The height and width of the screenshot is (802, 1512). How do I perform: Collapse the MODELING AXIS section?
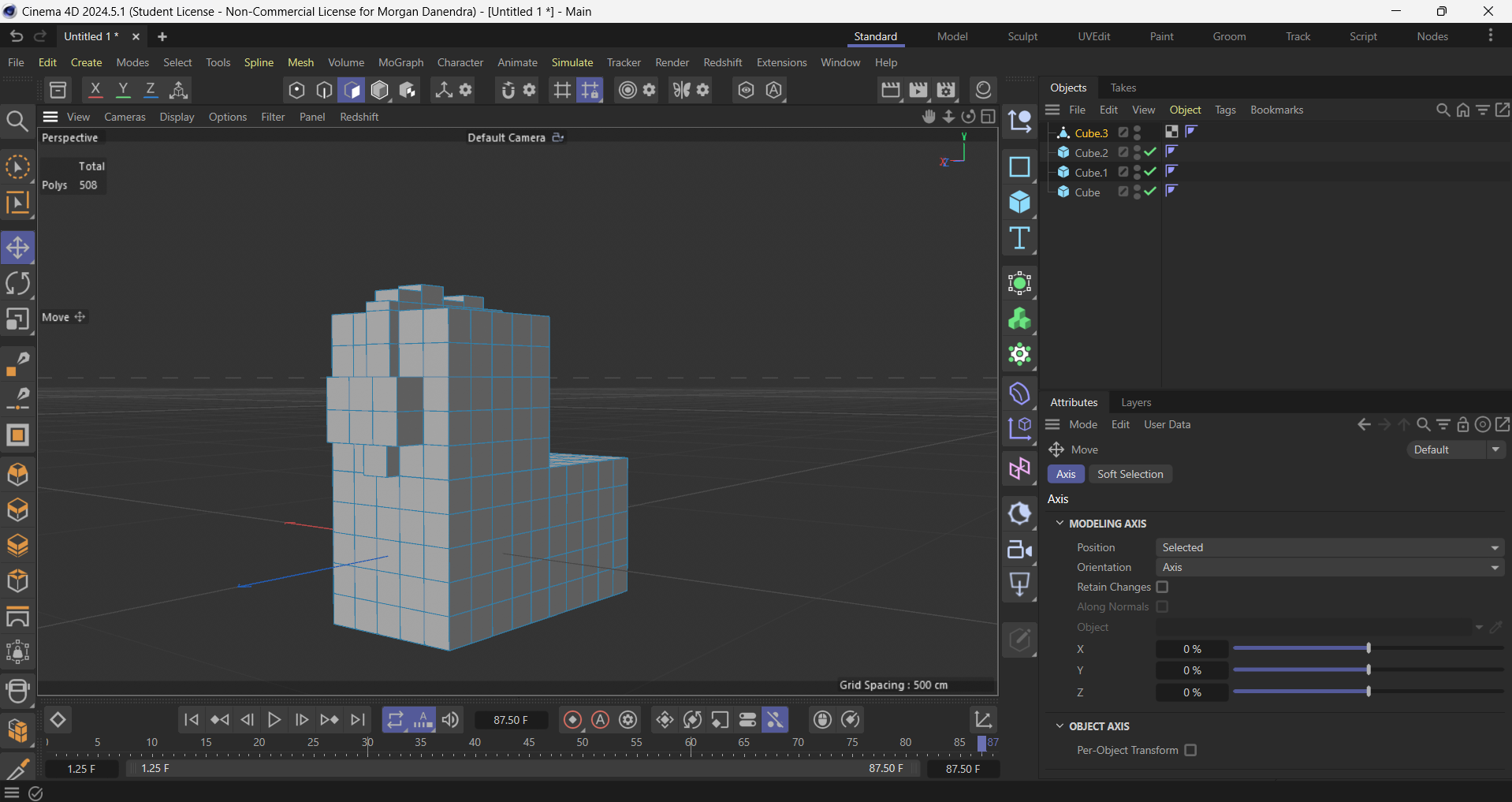coord(1060,524)
